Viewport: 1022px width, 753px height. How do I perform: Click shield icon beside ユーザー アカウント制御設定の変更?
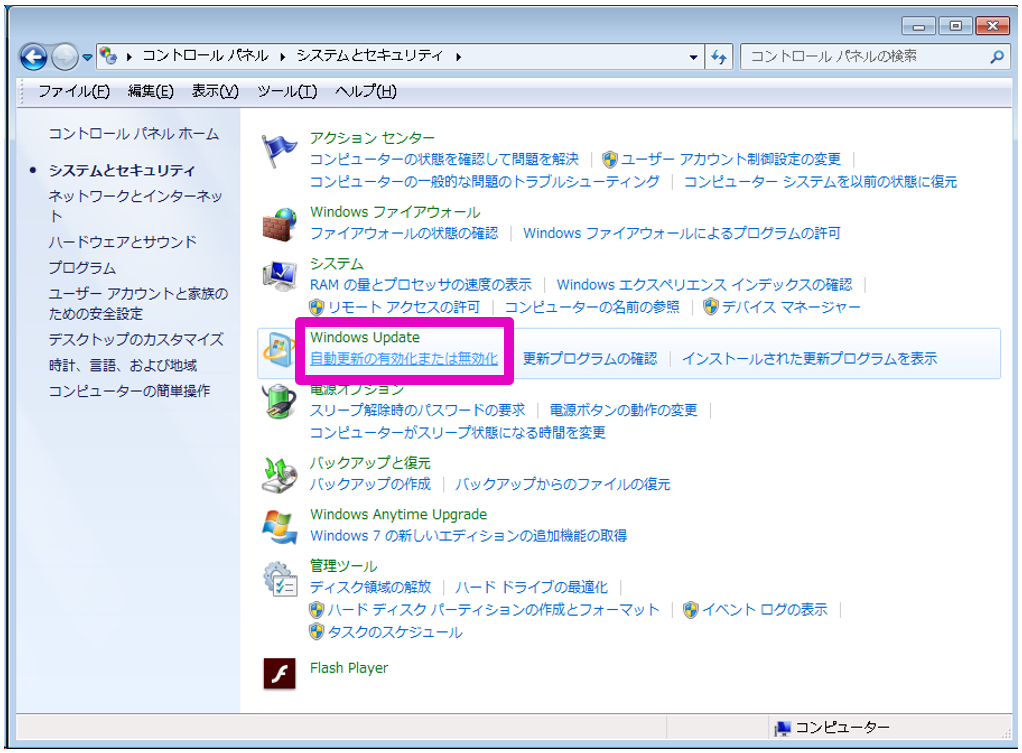[610, 159]
